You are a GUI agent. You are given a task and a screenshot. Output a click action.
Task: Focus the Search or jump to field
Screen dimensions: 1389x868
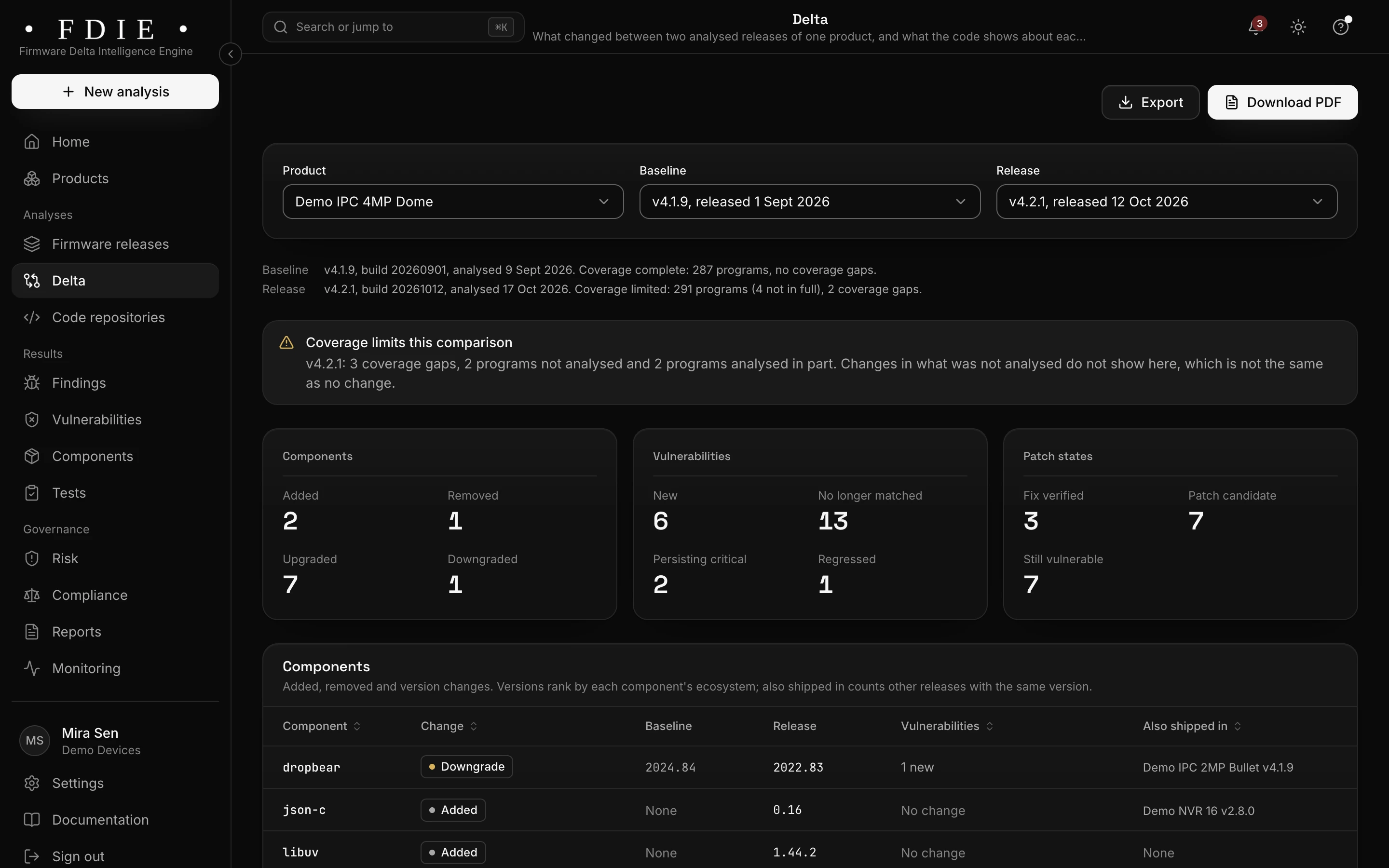coord(393,27)
